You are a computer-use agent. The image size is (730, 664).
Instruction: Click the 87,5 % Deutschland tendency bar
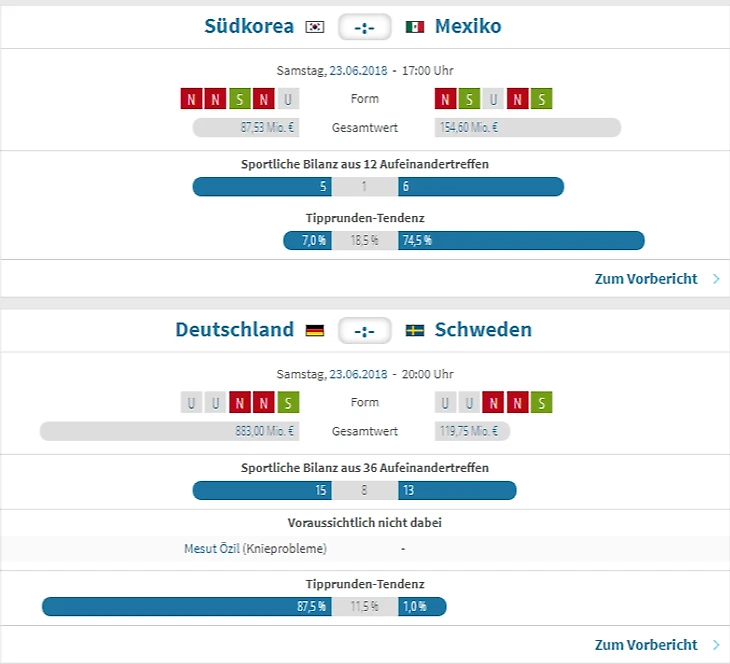point(186,606)
